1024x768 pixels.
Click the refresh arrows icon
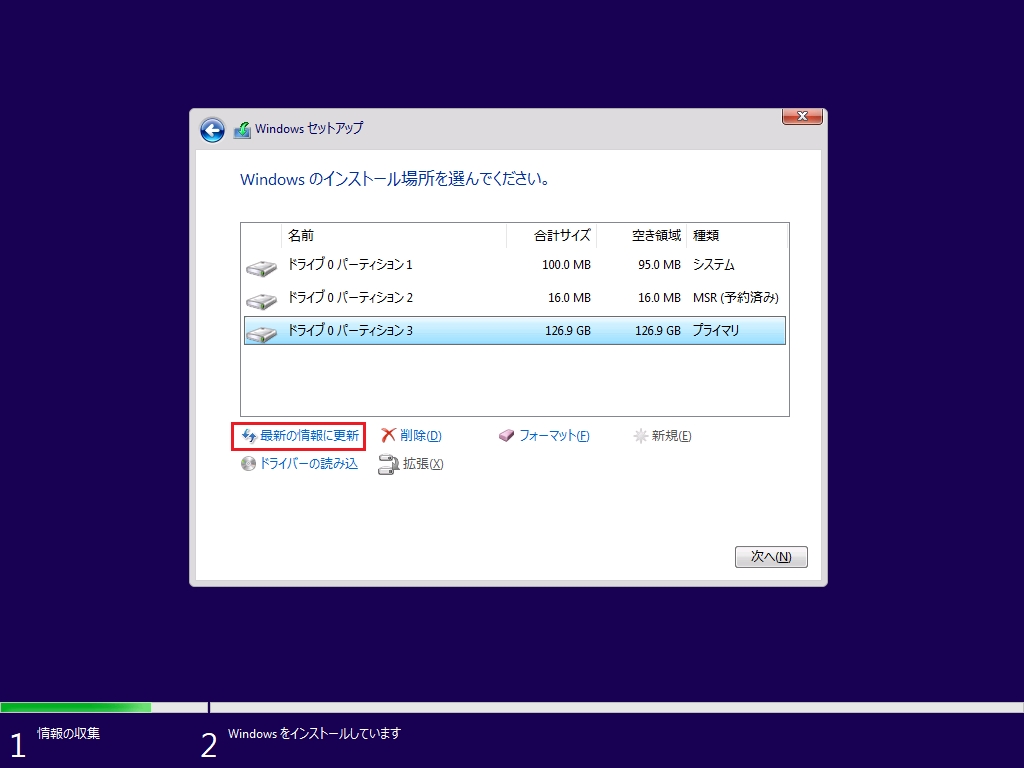tap(249, 436)
